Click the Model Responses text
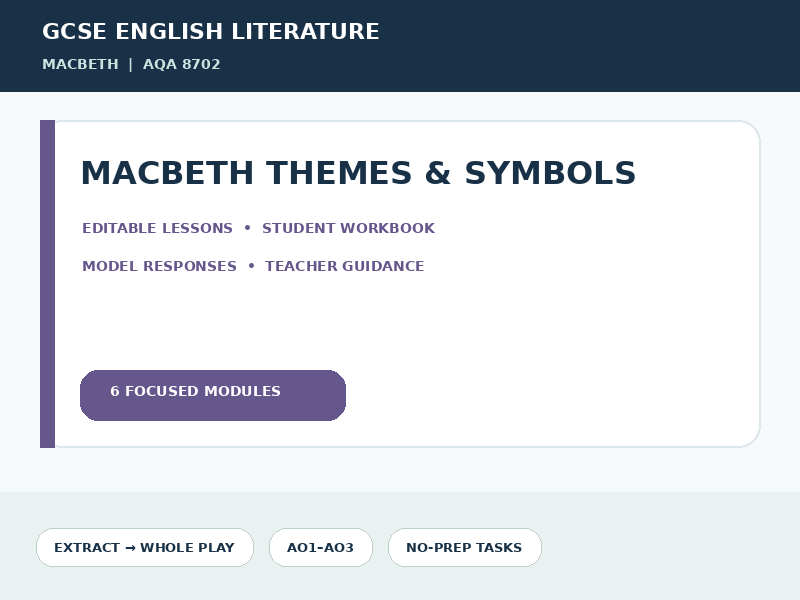This screenshot has height=600, width=800. click(x=159, y=266)
